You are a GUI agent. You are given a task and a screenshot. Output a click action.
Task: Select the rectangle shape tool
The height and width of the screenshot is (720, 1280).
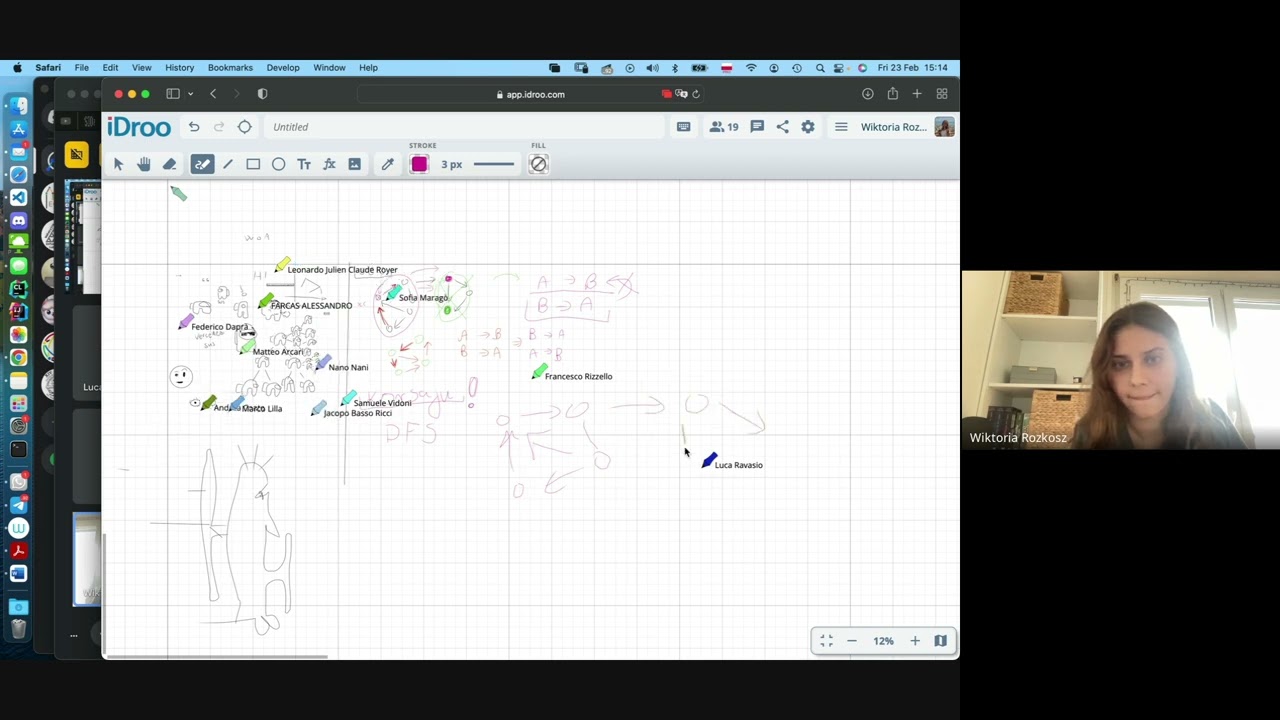[253, 164]
